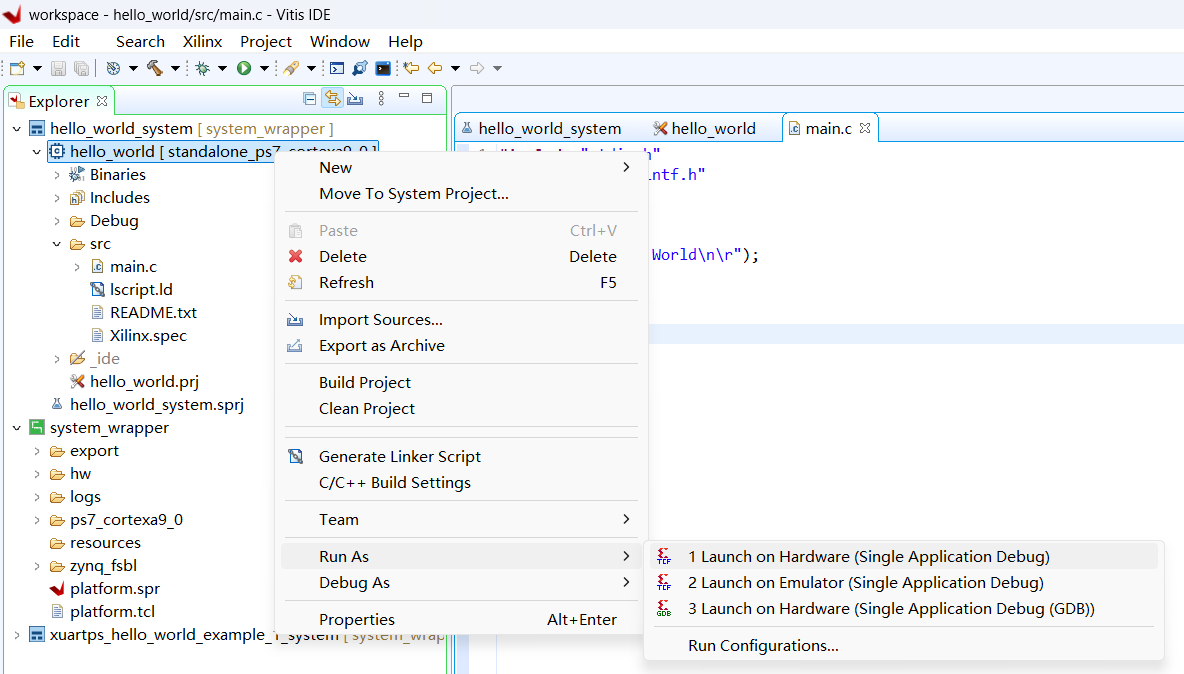The height and width of the screenshot is (674, 1184).
Task: Open the Back navigation history dropdown
Action: (x=455, y=69)
